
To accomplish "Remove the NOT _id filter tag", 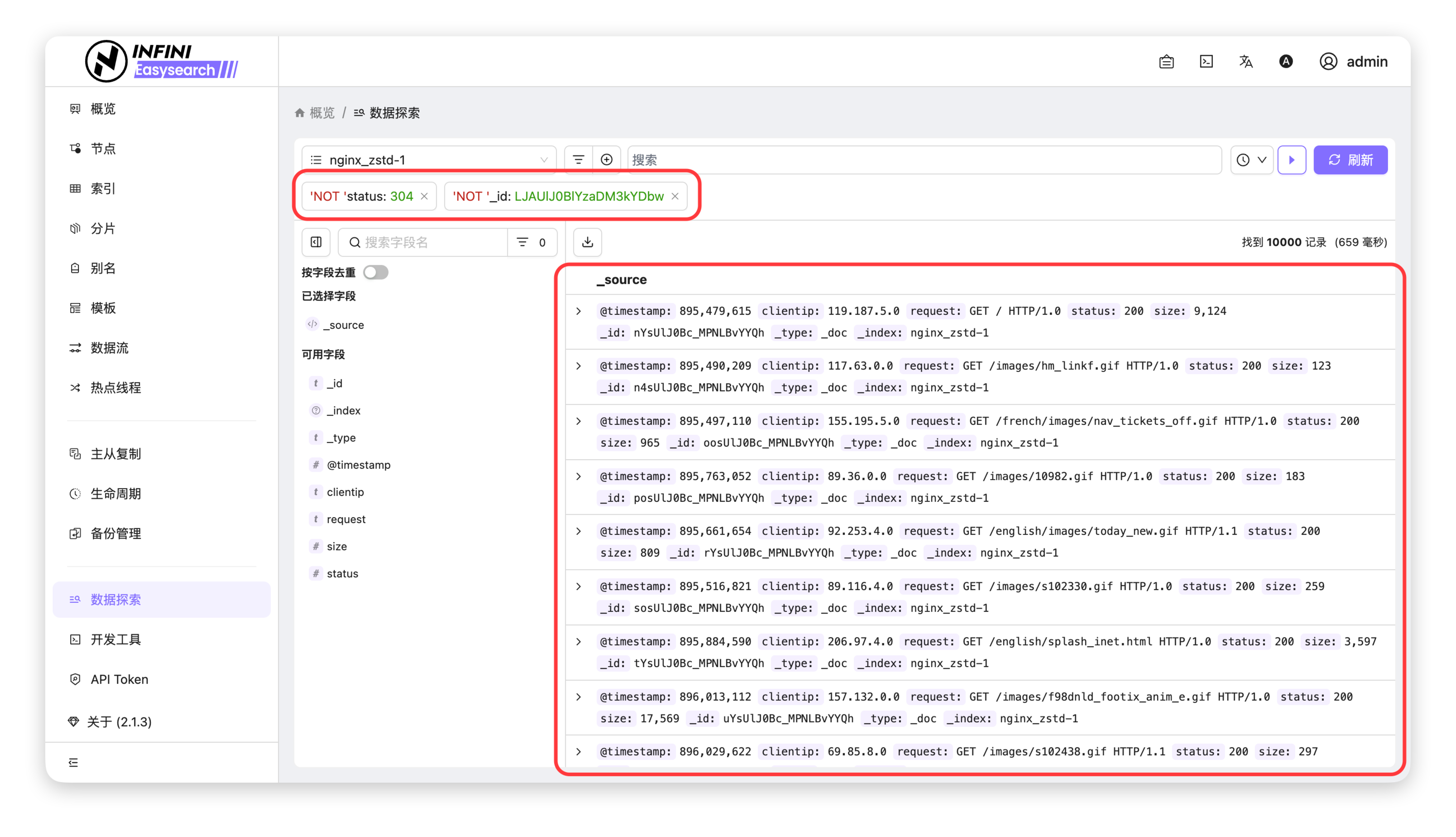I will (675, 197).
